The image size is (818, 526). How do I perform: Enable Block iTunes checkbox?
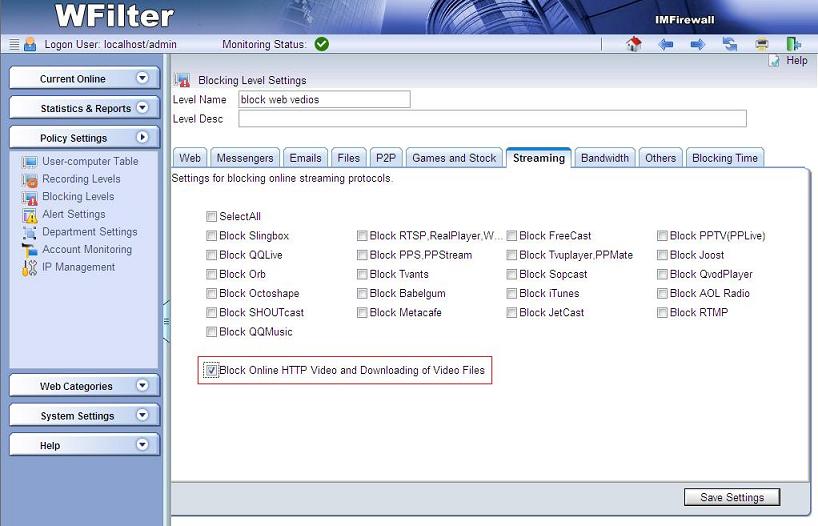512,293
